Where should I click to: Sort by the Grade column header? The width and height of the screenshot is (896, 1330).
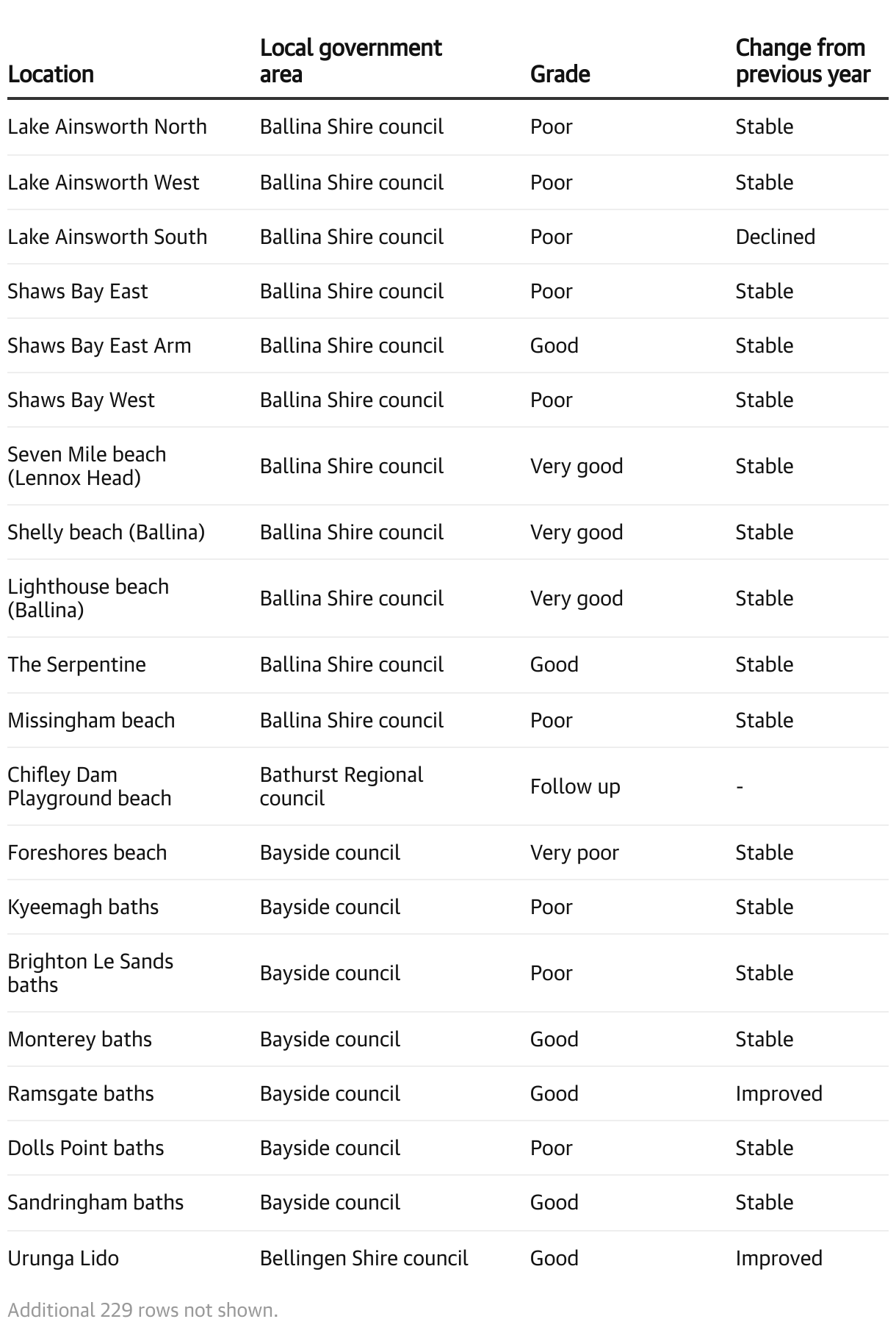(x=560, y=74)
